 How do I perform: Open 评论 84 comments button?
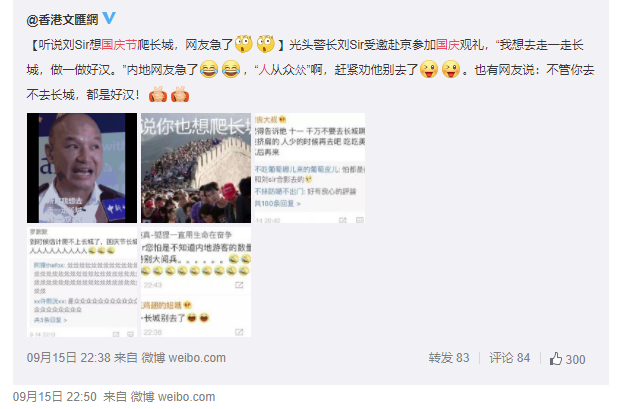[509, 358]
